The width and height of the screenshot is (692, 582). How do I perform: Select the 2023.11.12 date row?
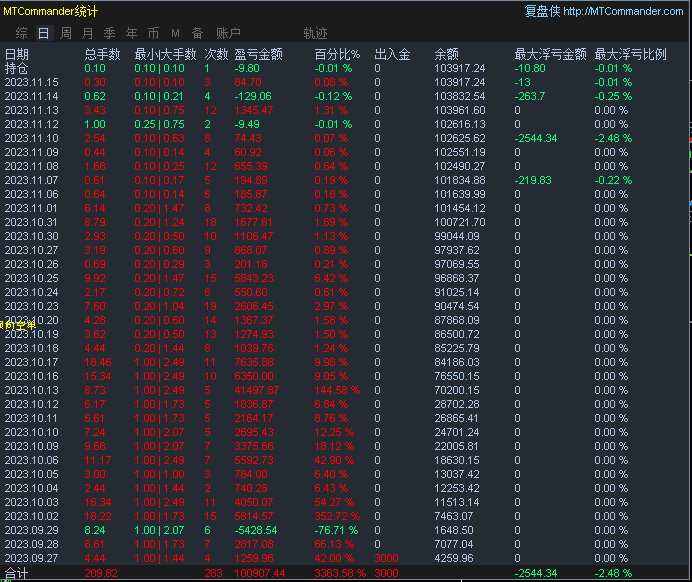tap(31, 124)
